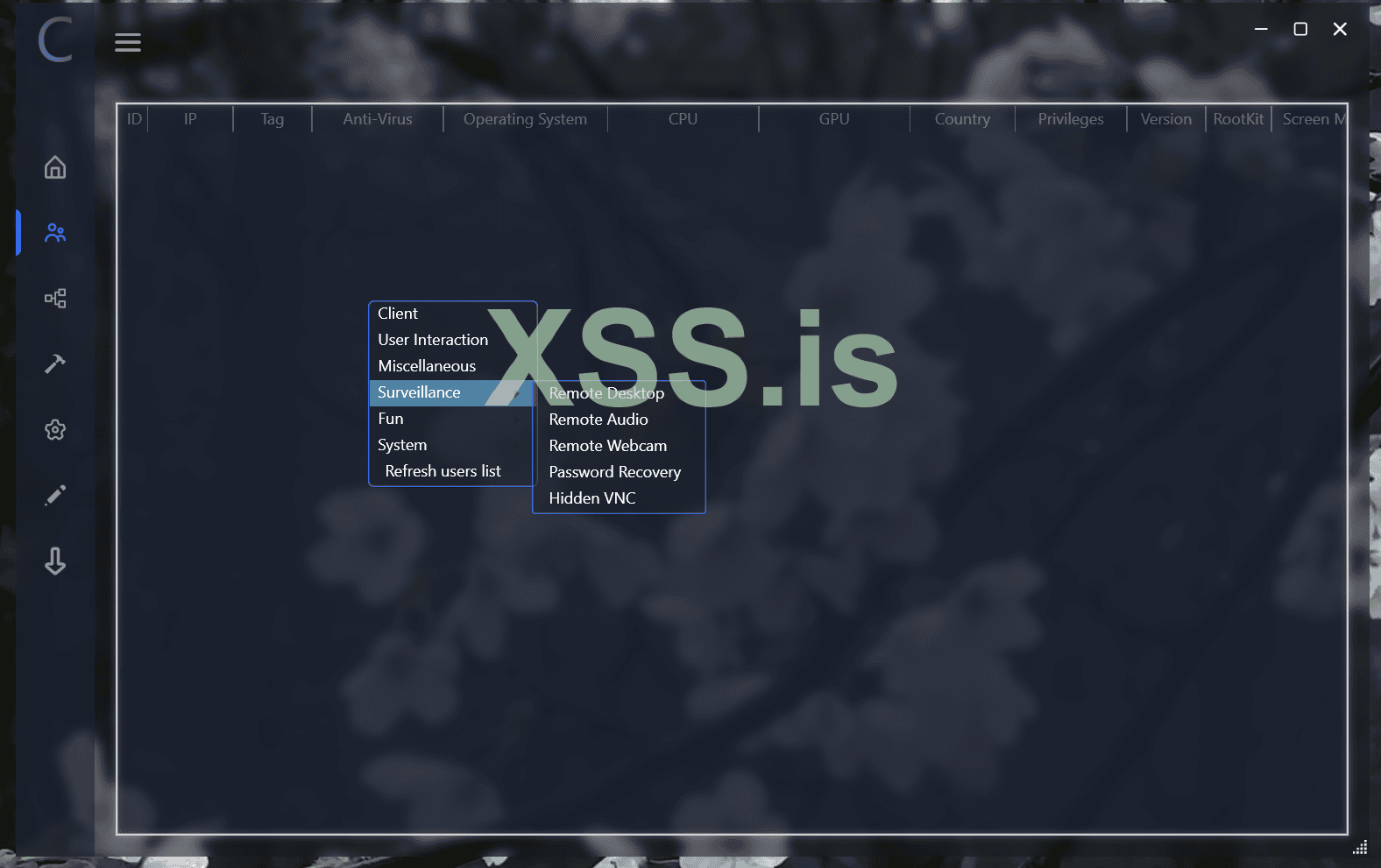Open the hamburger menu
This screenshot has height=868, width=1381.
tap(128, 42)
